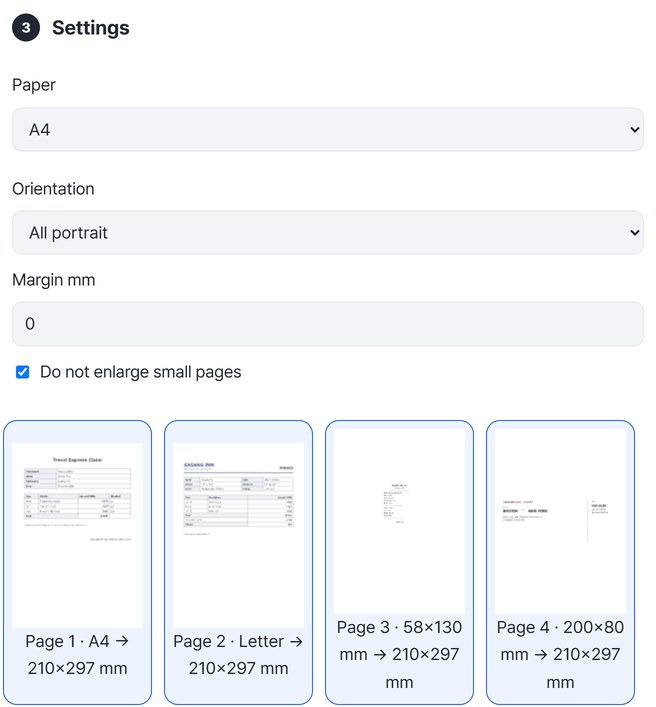Open the Orientation dropdown showing All portrait
656x707 pixels.
328,233
